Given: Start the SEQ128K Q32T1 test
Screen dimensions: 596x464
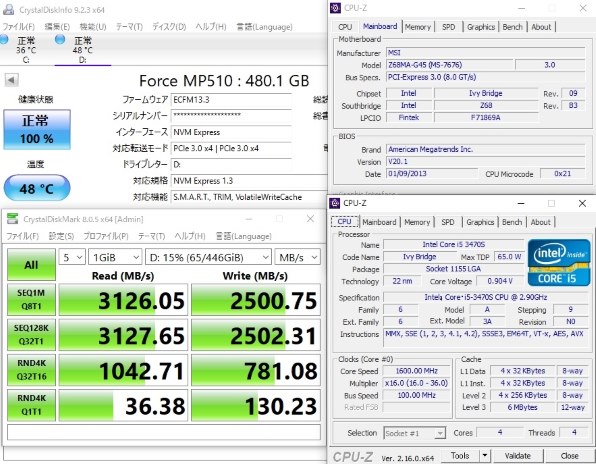Looking at the screenshot, I should (x=31, y=334).
